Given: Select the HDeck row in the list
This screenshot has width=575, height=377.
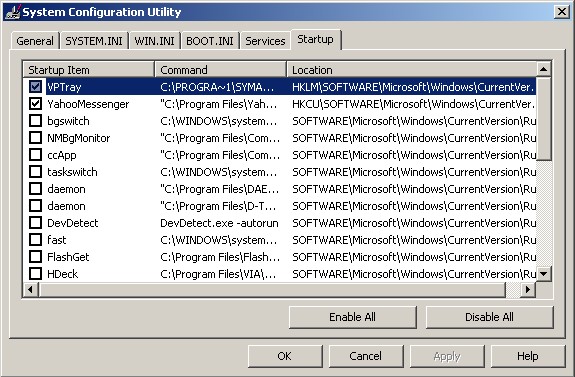Looking at the screenshot, I should [279, 274].
